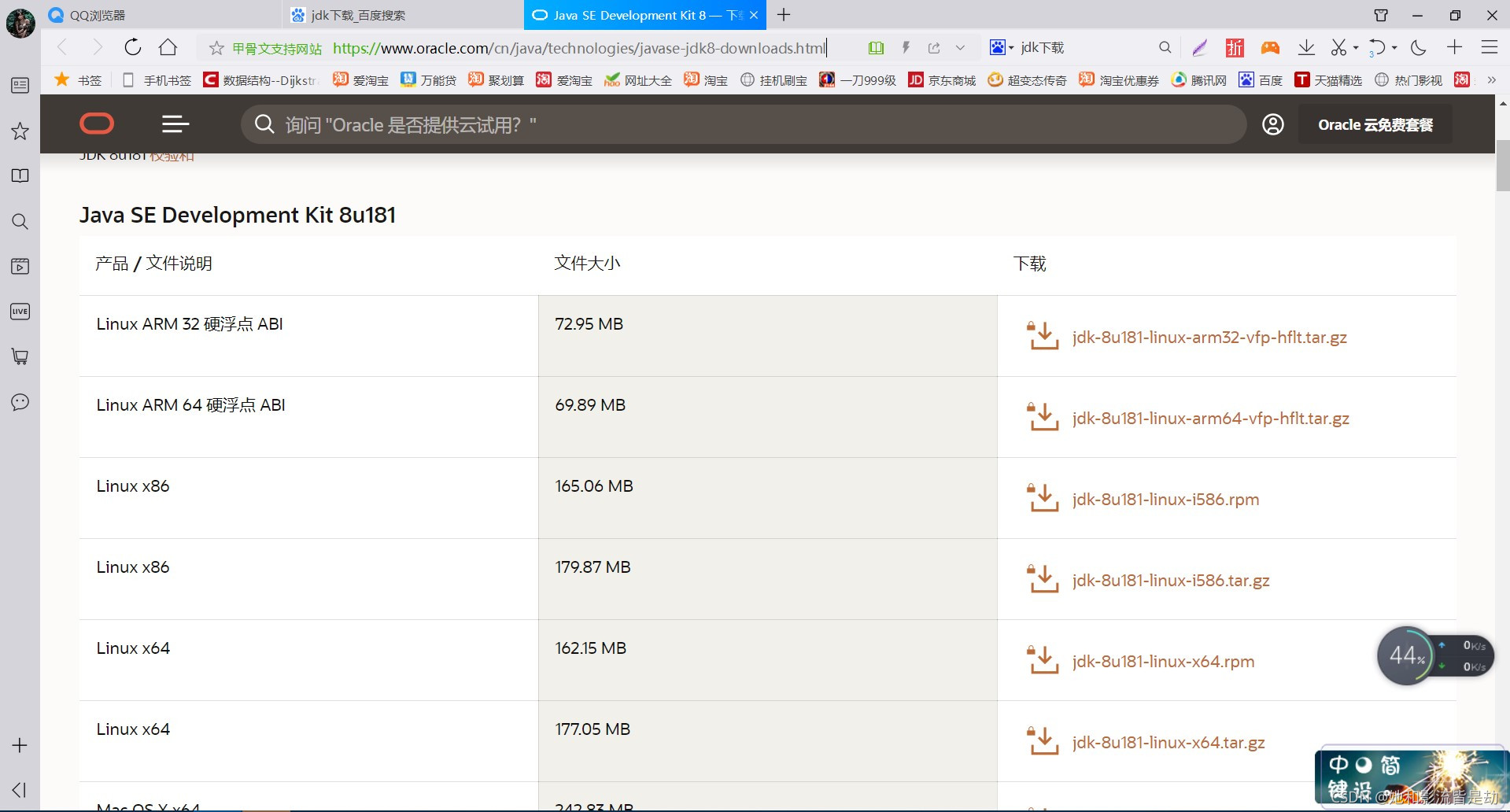Open the search engine selector dropdown
The image size is (1510, 812).
pyautogui.click(x=1001, y=48)
